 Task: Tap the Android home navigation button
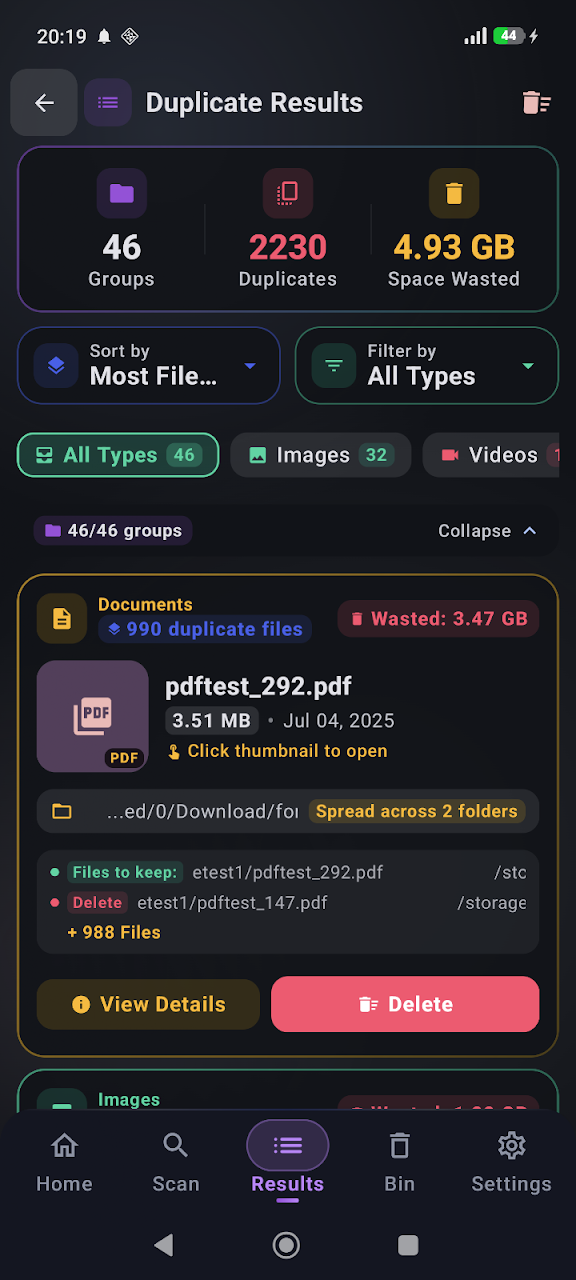[x=287, y=1244]
